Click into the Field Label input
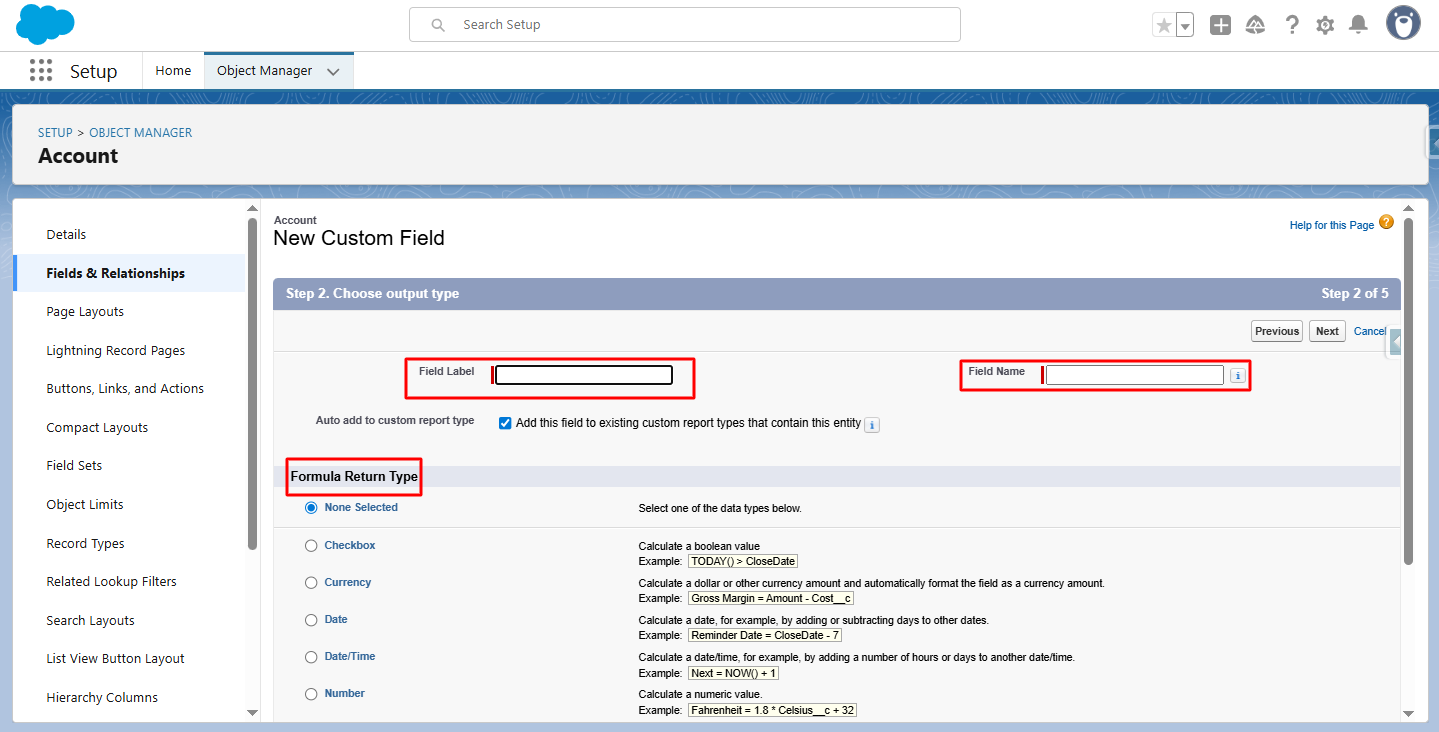 583,375
